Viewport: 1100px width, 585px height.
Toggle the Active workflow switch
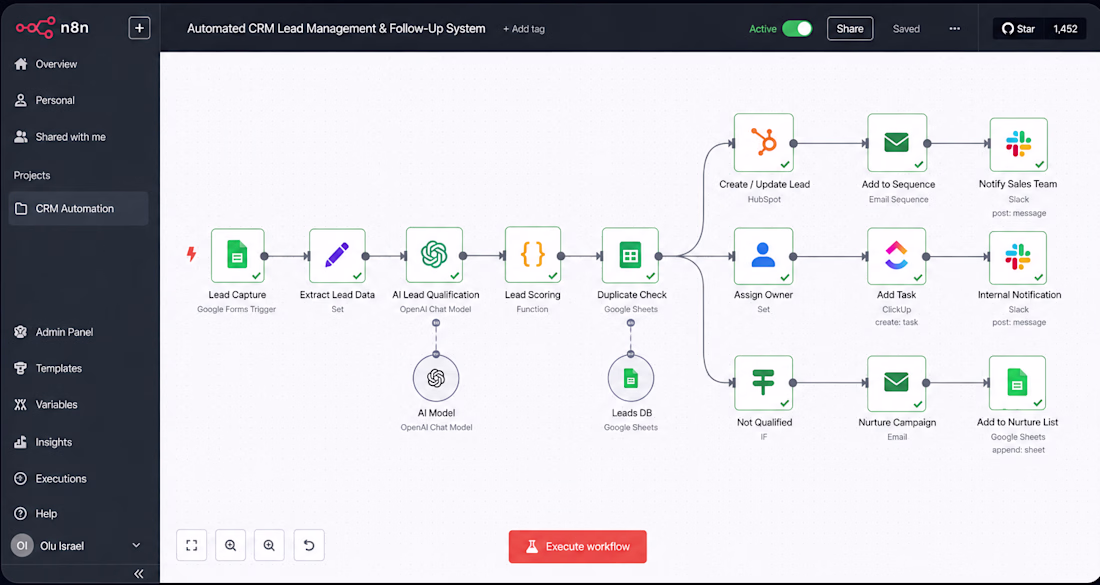click(x=797, y=29)
